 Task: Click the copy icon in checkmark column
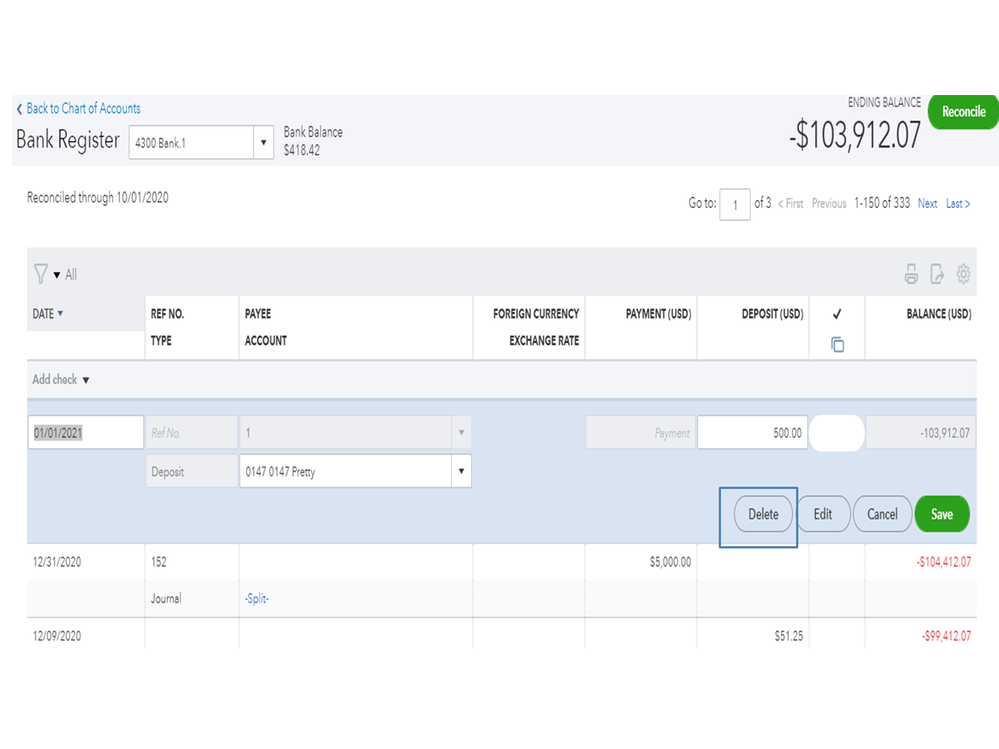[x=837, y=344]
